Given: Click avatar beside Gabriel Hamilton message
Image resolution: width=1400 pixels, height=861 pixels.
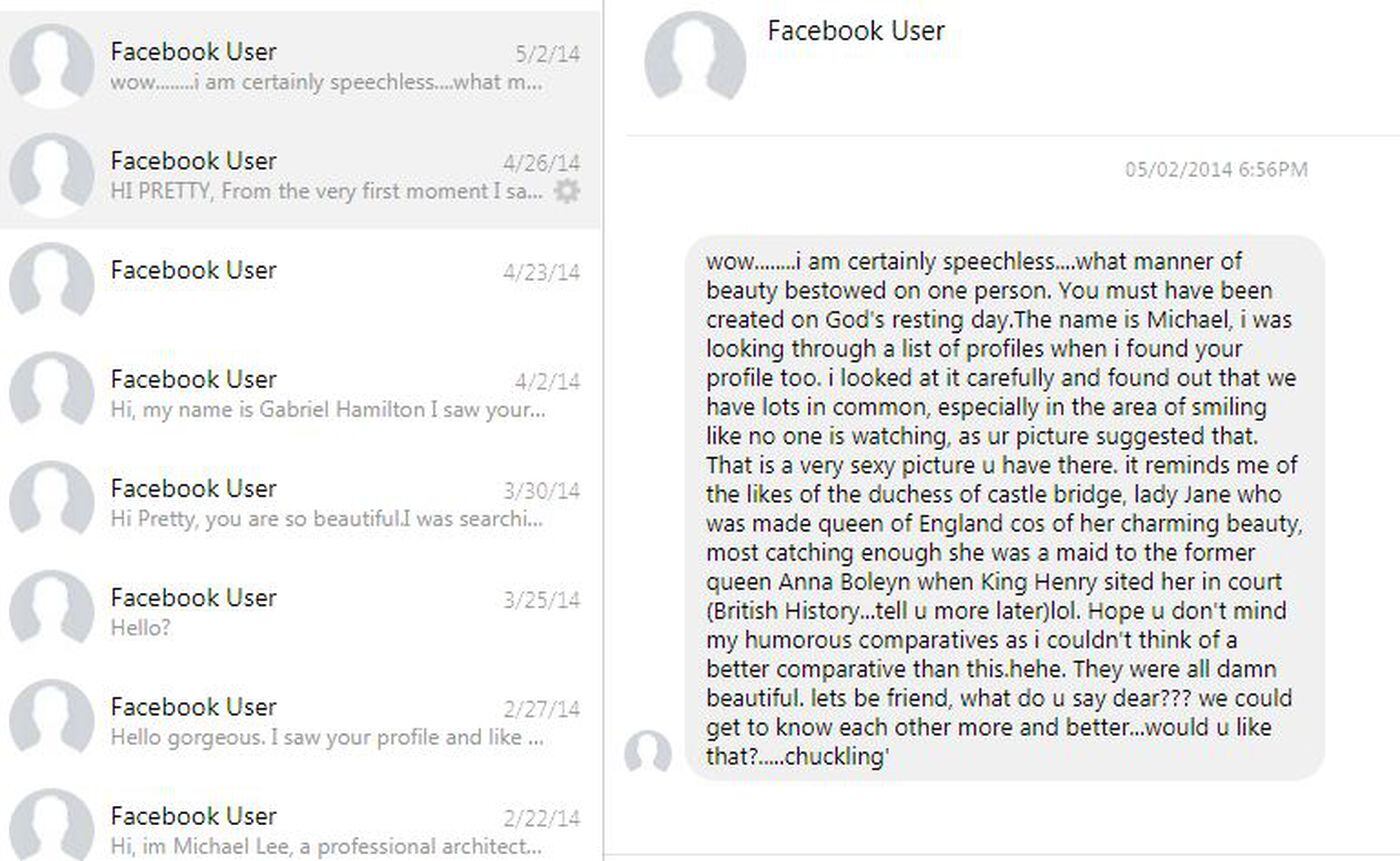Looking at the screenshot, I should coord(52,393).
